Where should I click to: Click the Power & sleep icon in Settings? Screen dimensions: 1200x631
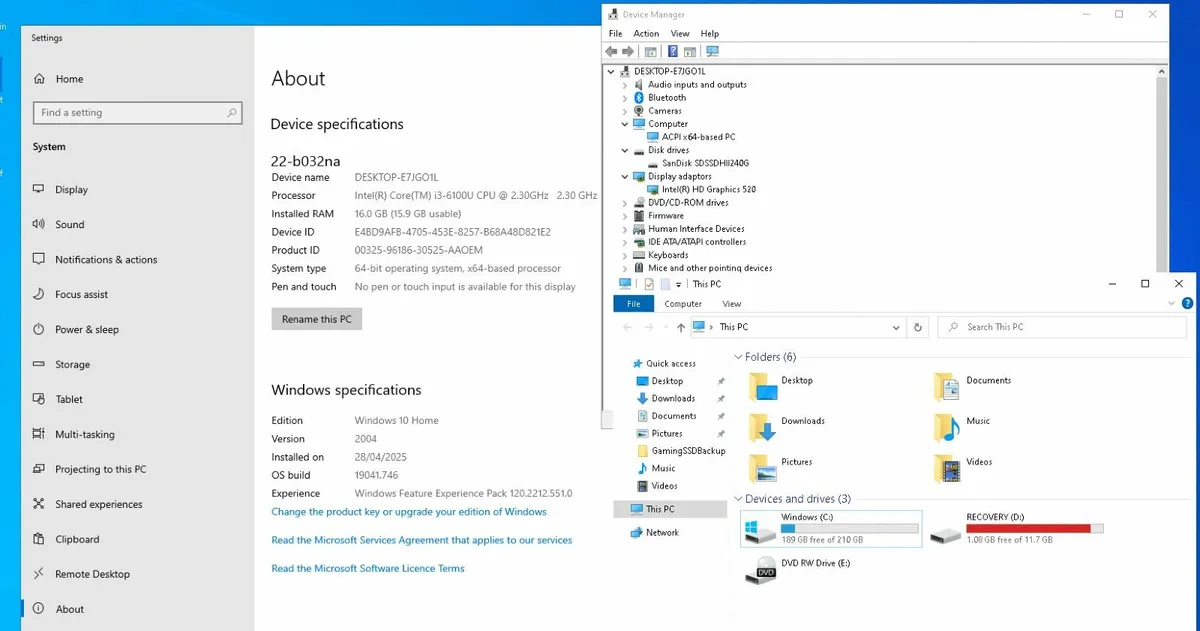tap(39, 329)
